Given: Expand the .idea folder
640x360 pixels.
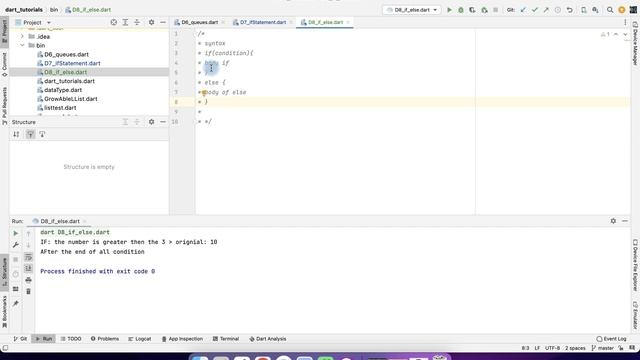Looking at the screenshot, I should point(22,36).
